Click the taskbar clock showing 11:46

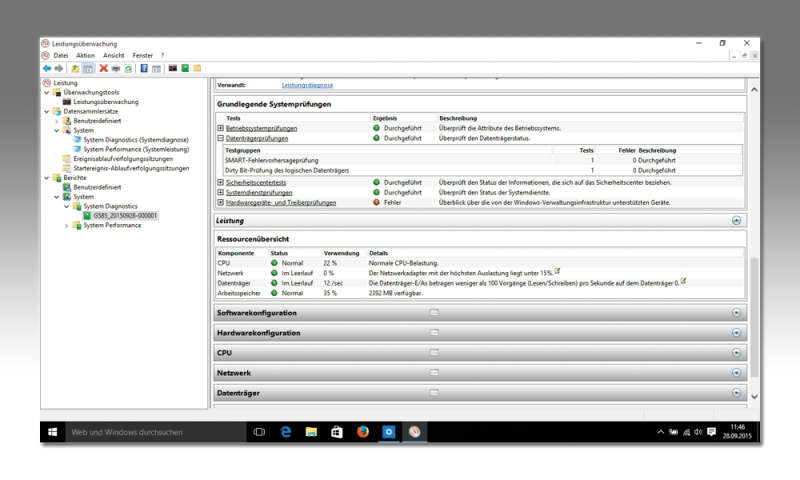[737, 432]
